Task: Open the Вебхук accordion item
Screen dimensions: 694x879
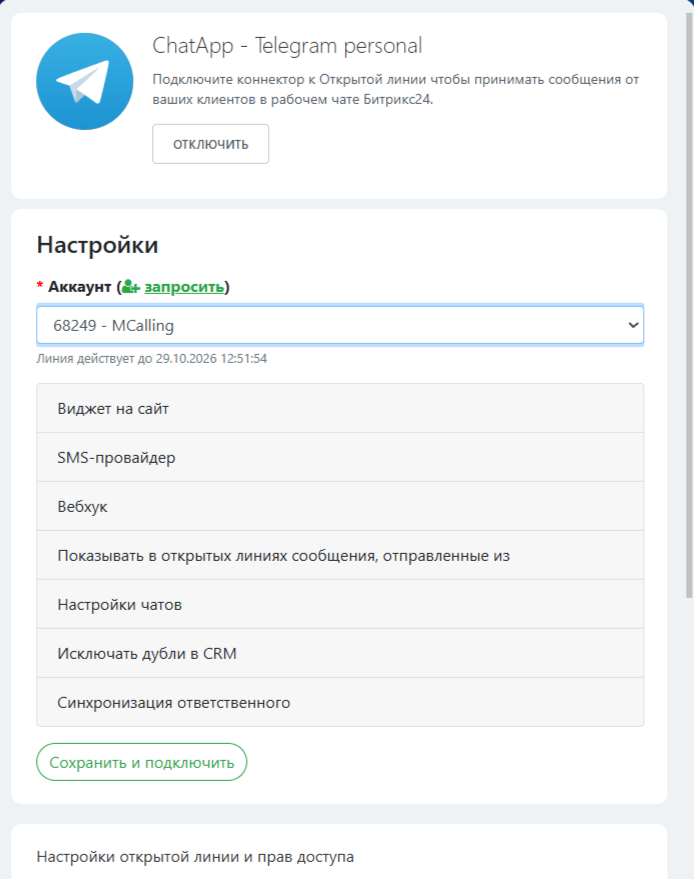Action: tap(340, 506)
